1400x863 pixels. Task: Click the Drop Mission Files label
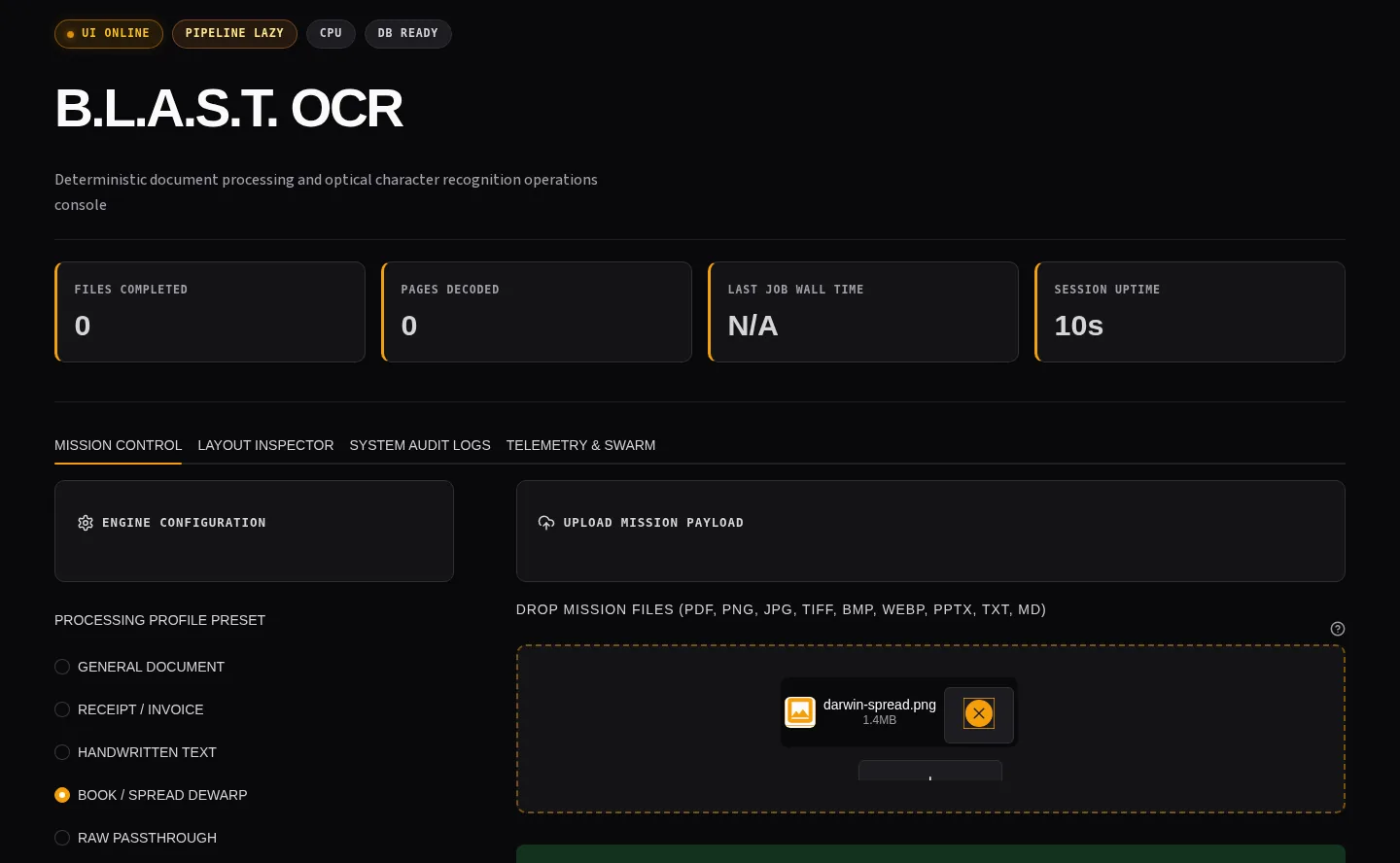point(781,609)
